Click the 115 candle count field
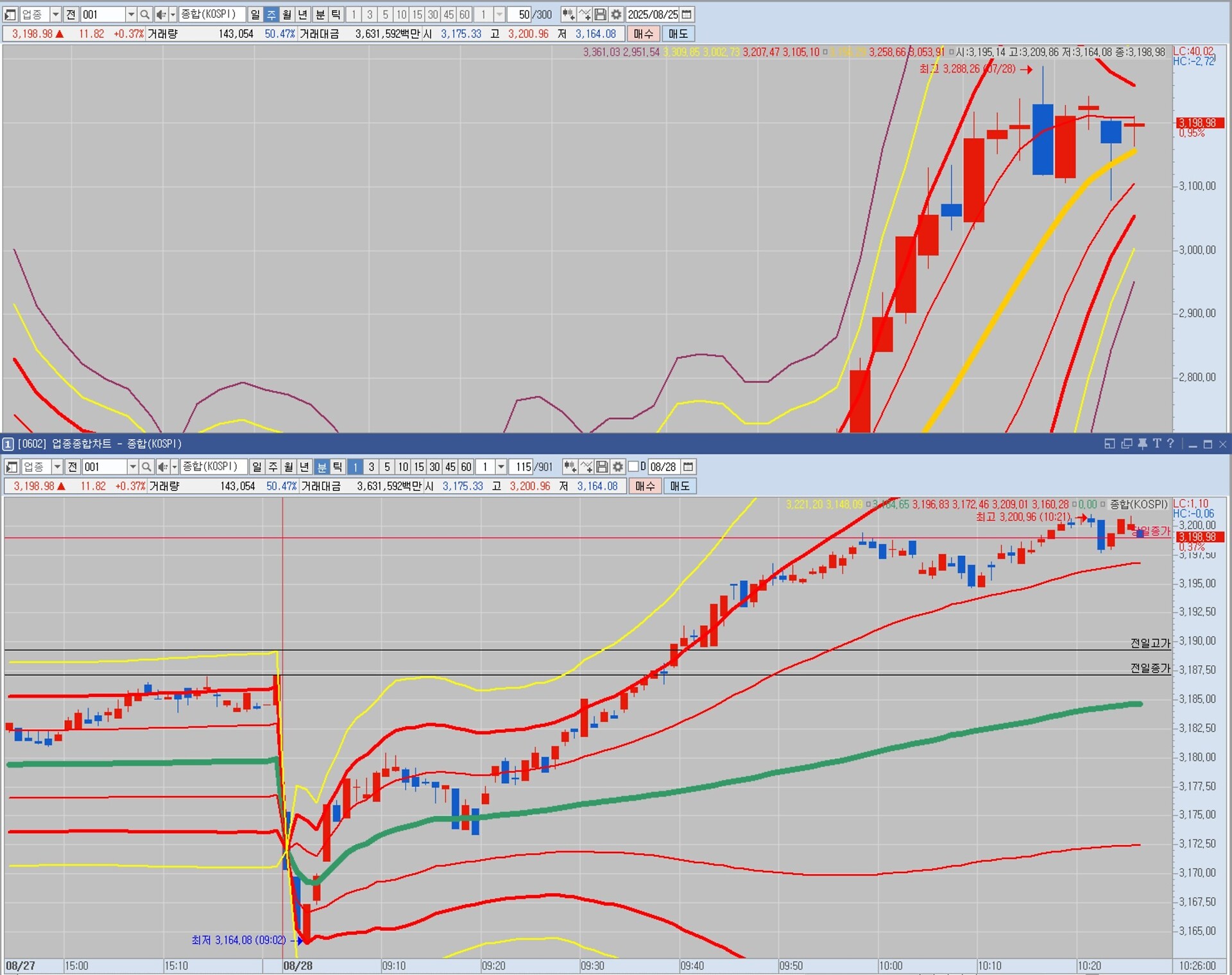This screenshot has height=975, width=1232. pyautogui.click(x=523, y=467)
